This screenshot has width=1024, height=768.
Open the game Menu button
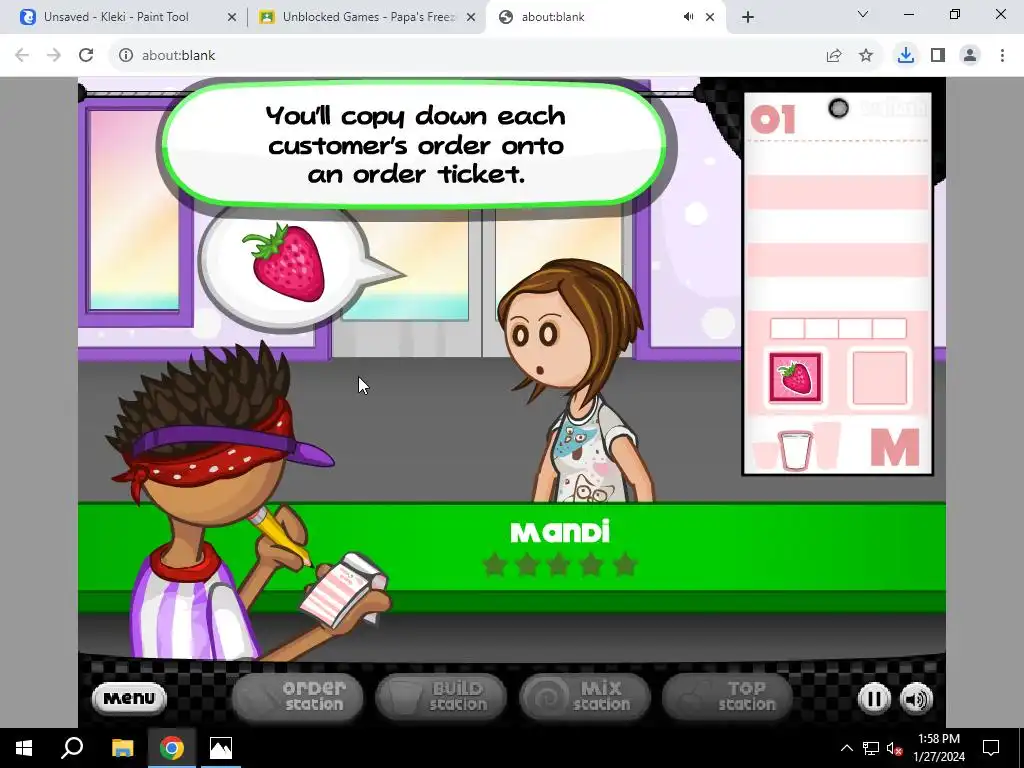[129, 698]
